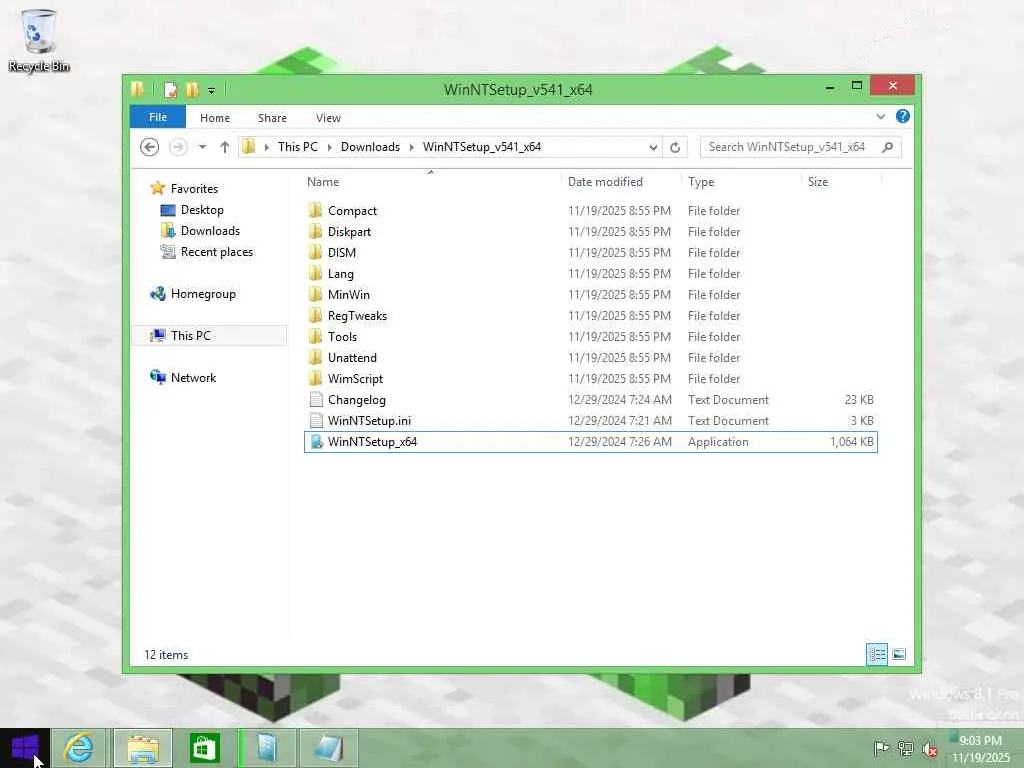Launch Internet Explorer from taskbar
The height and width of the screenshot is (768, 1024).
[x=79, y=748]
